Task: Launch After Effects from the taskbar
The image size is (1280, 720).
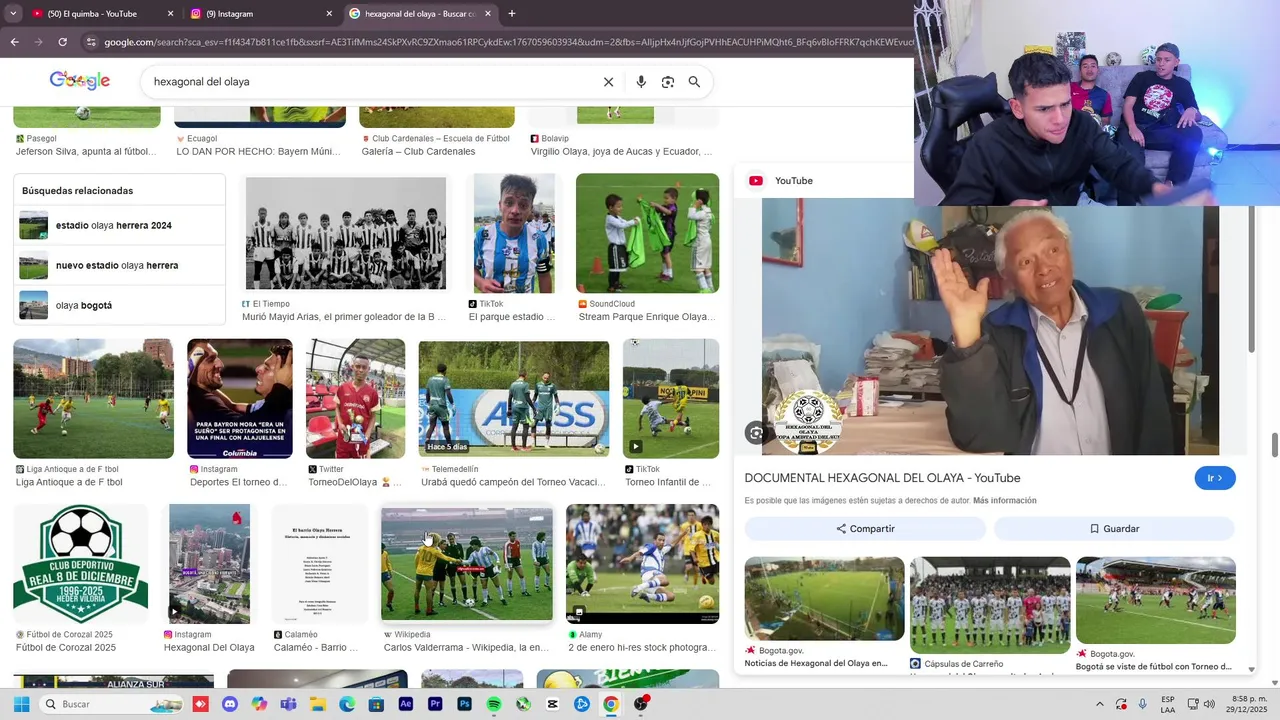Action: point(406,704)
